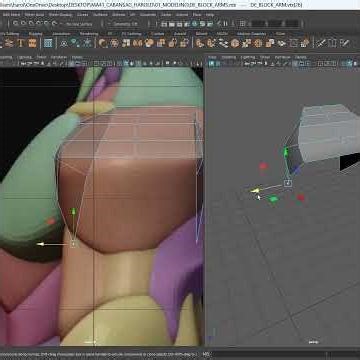This screenshot has height=360, width=360.
Task: Select the T-shaped Type tool shelf icon
Action: (x=21, y=43)
